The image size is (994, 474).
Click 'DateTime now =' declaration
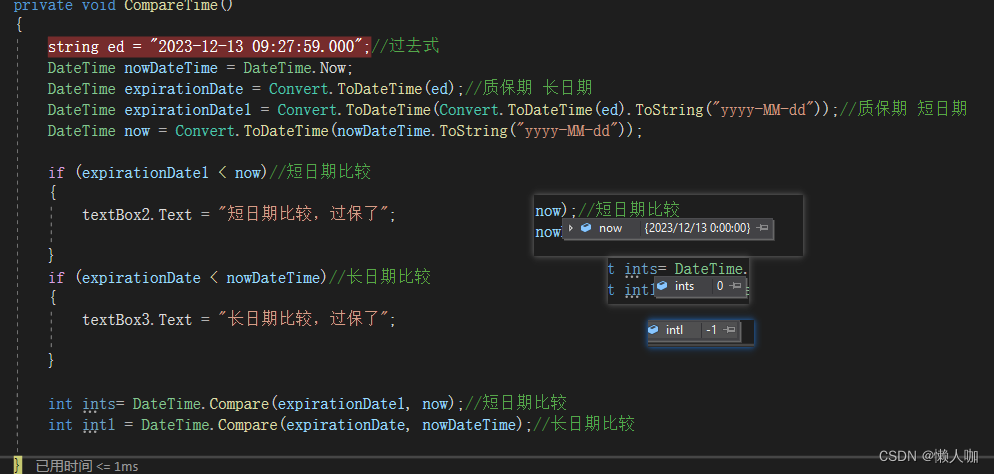107,131
